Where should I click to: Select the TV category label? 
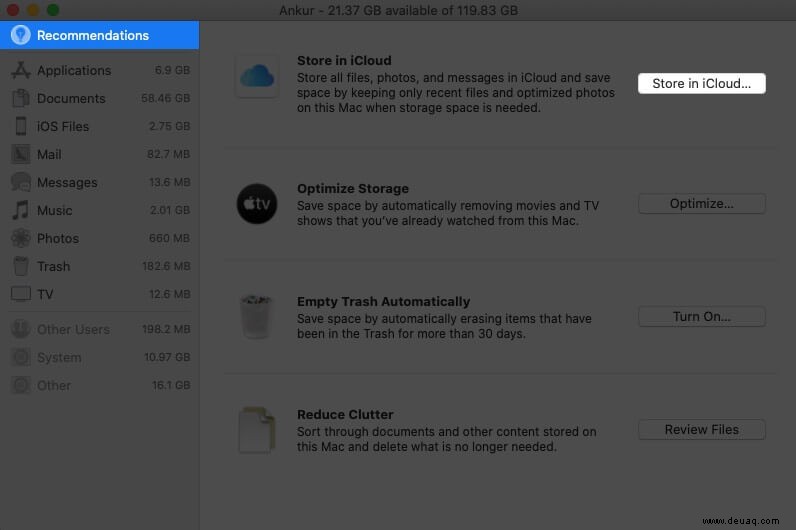45,294
